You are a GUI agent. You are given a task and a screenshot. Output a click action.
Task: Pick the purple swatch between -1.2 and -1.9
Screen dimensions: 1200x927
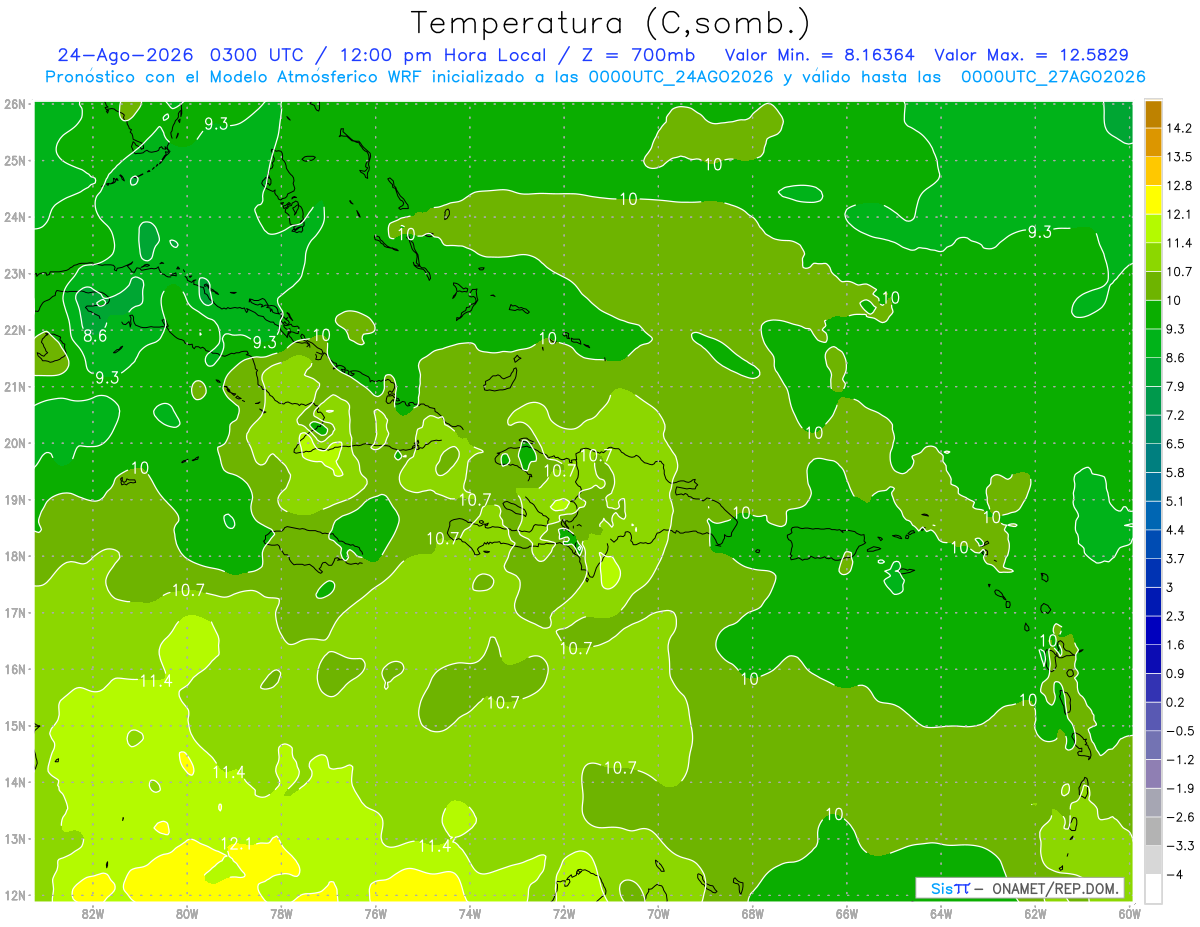point(1153,773)
